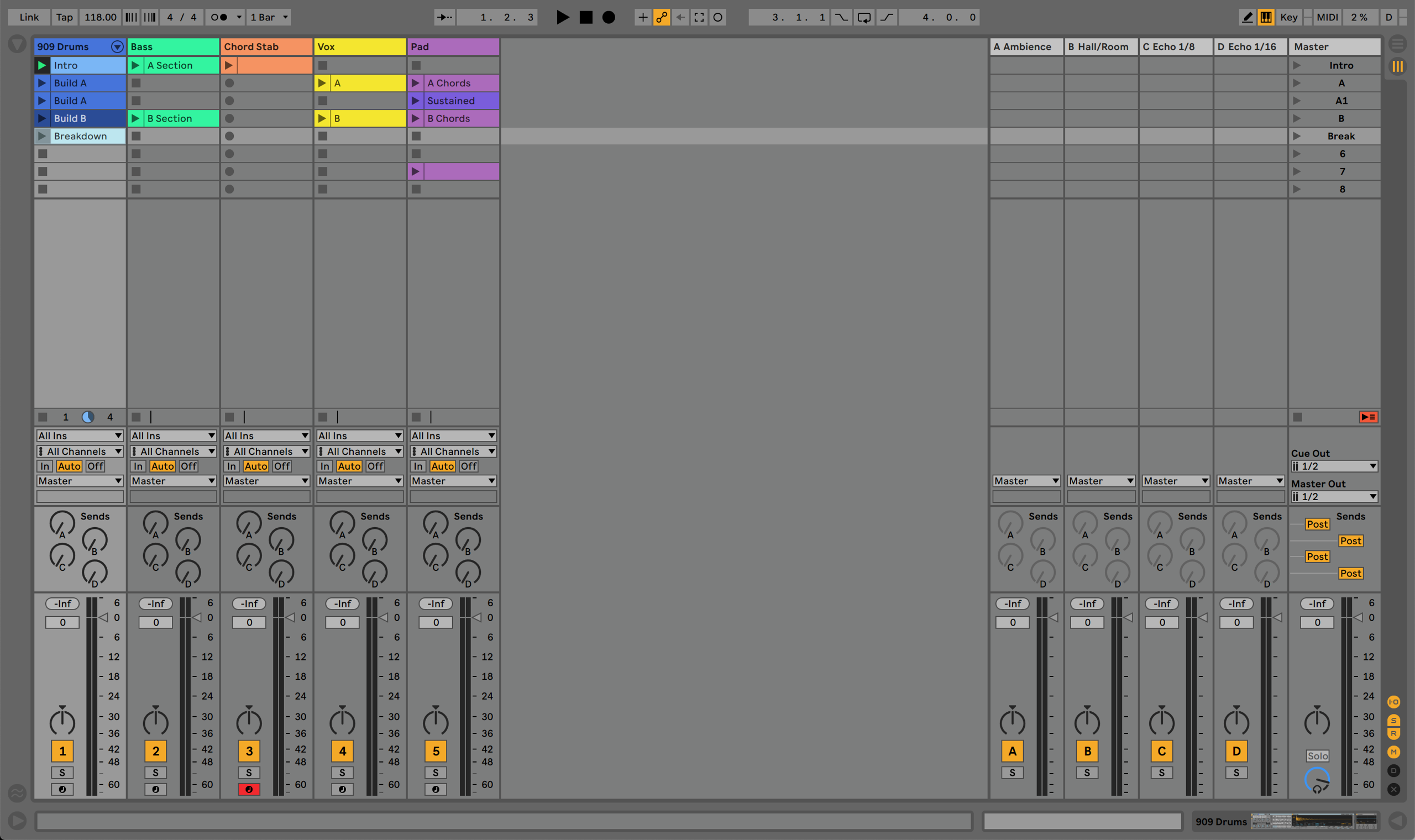Screen dimensions: 1415x840
Task: Deactivate track 1 with its Track Activator
Action: pyautogui.click(x=62, y=751)
